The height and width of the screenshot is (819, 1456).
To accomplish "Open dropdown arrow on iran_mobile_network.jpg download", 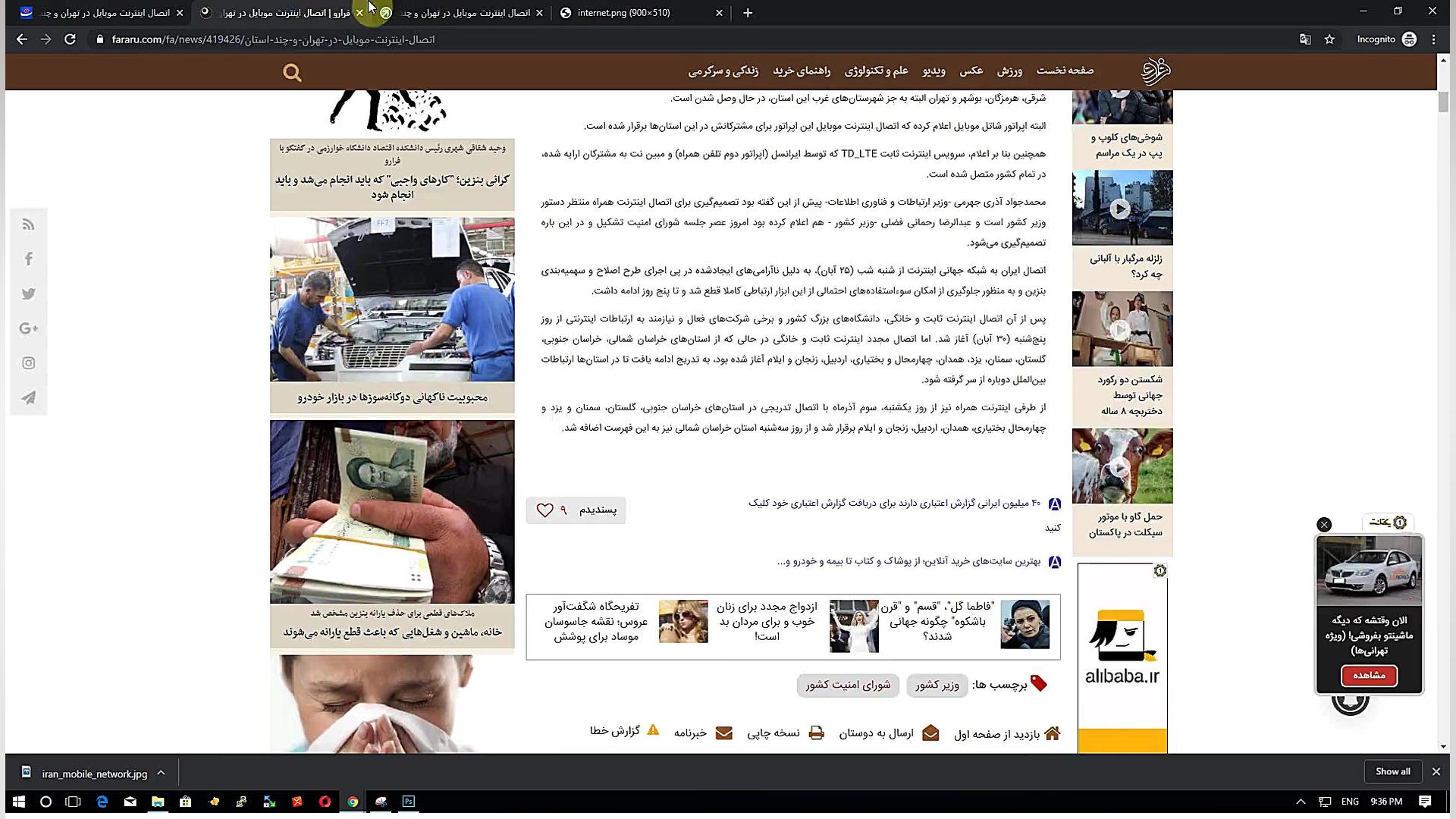I will click(160, 773).
